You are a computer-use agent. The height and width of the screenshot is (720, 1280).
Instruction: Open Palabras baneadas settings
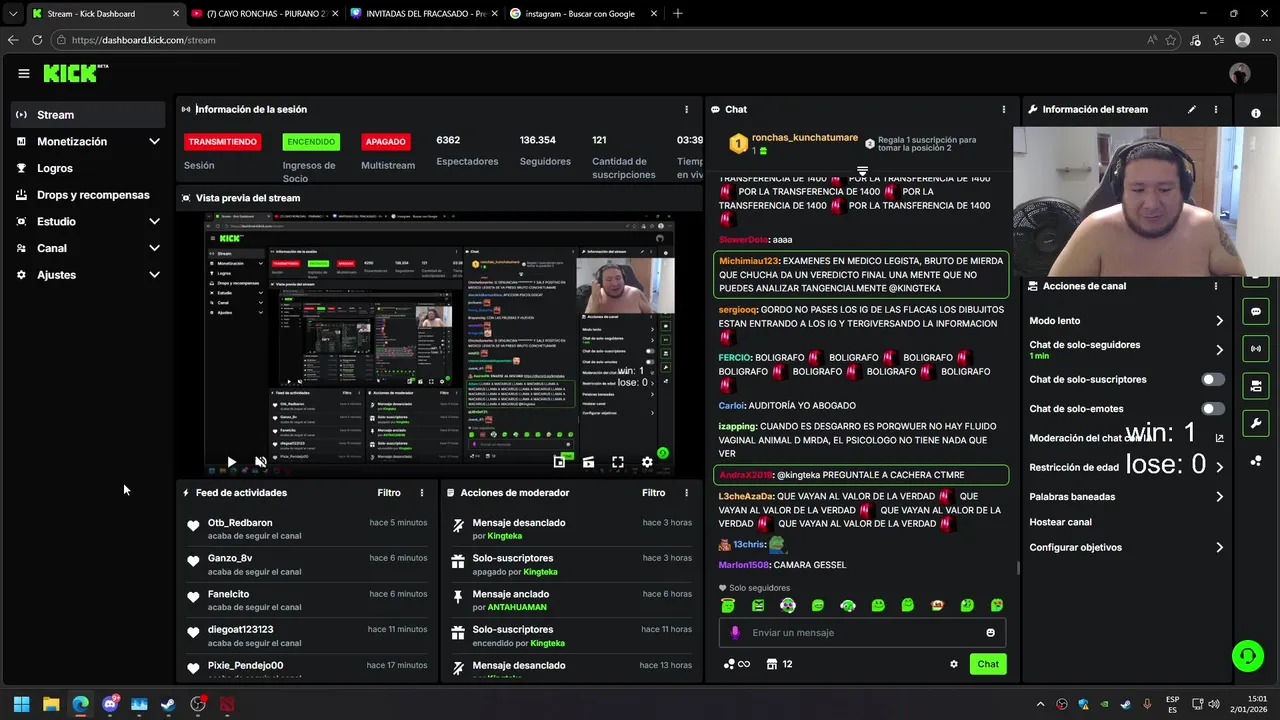tap(1127, 497)
